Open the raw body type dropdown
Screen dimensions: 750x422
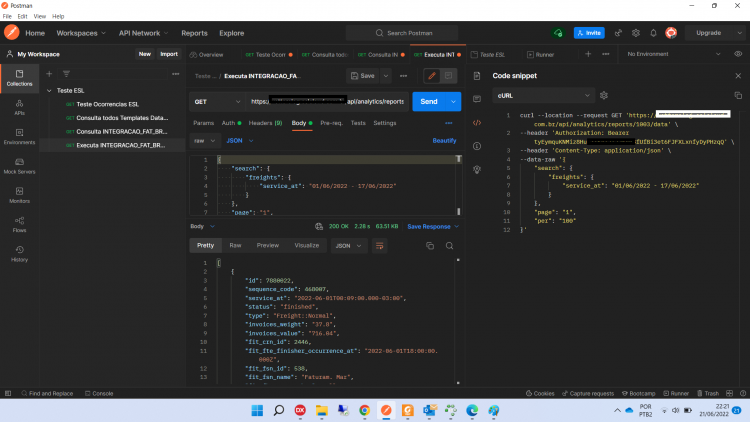(205, 141)
